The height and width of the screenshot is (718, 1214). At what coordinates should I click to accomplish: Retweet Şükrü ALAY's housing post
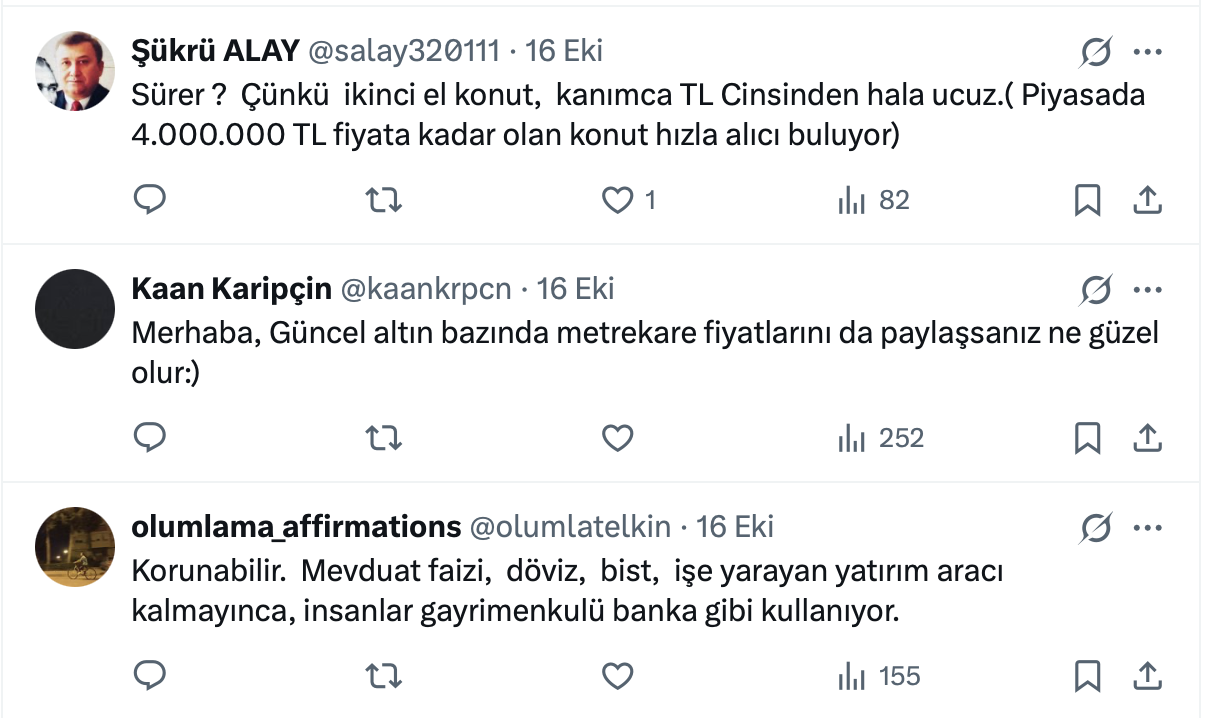pos(384,200)
